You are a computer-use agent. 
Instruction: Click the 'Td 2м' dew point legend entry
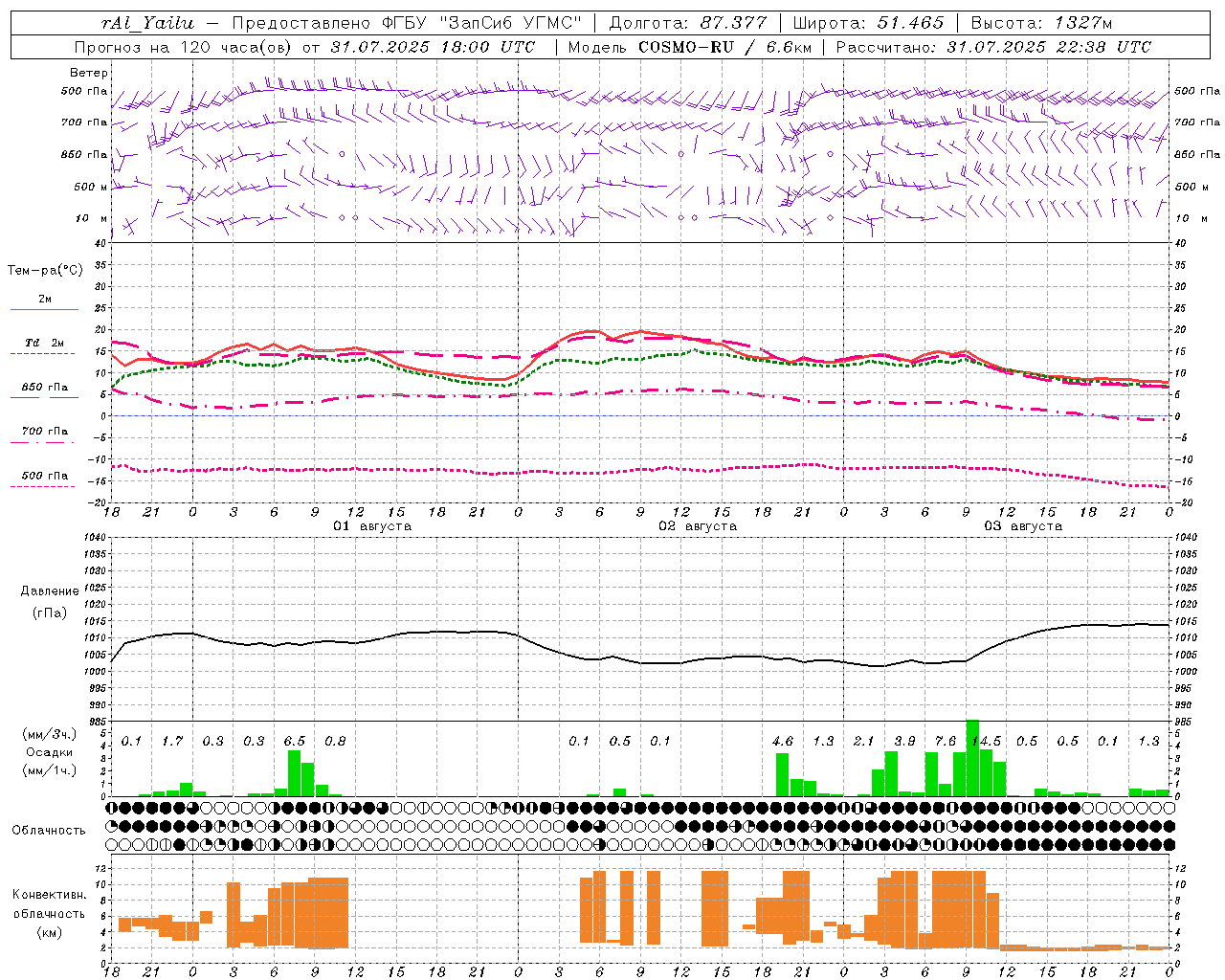pyautogui.click(x=45, y=343)
